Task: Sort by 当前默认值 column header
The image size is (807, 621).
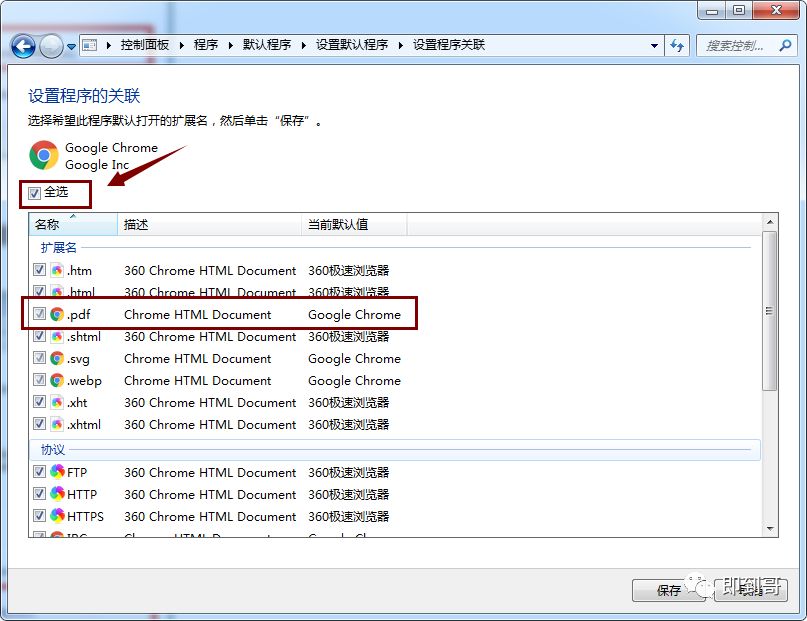Action: pyautogui.click(x=354, y=225)
